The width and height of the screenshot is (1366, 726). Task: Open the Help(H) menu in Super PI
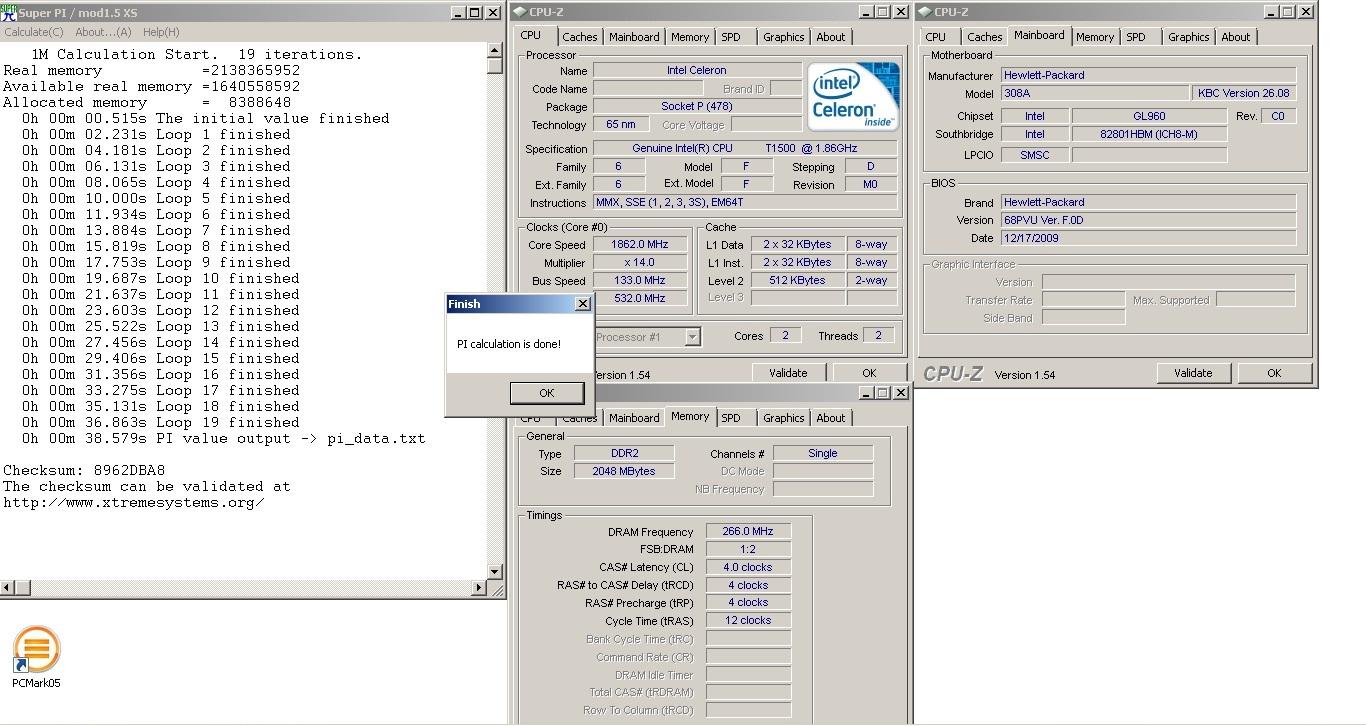(x=160, y=32)
